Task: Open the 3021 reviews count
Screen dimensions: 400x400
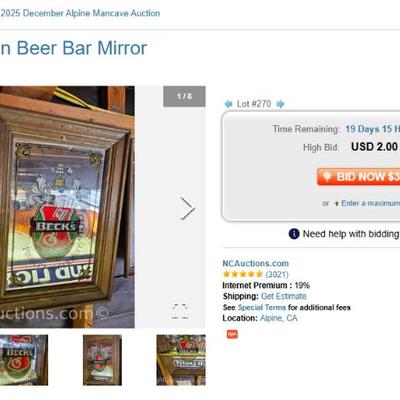Action: coord(277,274)
